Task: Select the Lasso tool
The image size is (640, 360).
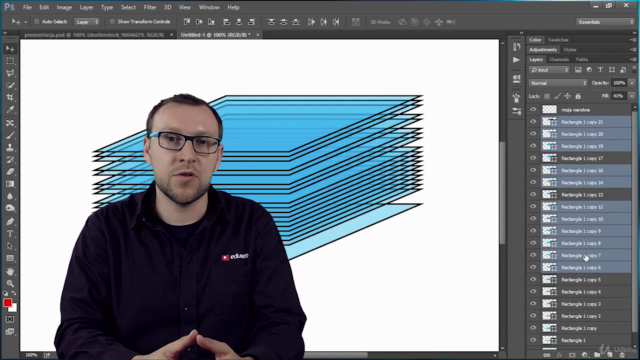Action: [x=10, y=73]
